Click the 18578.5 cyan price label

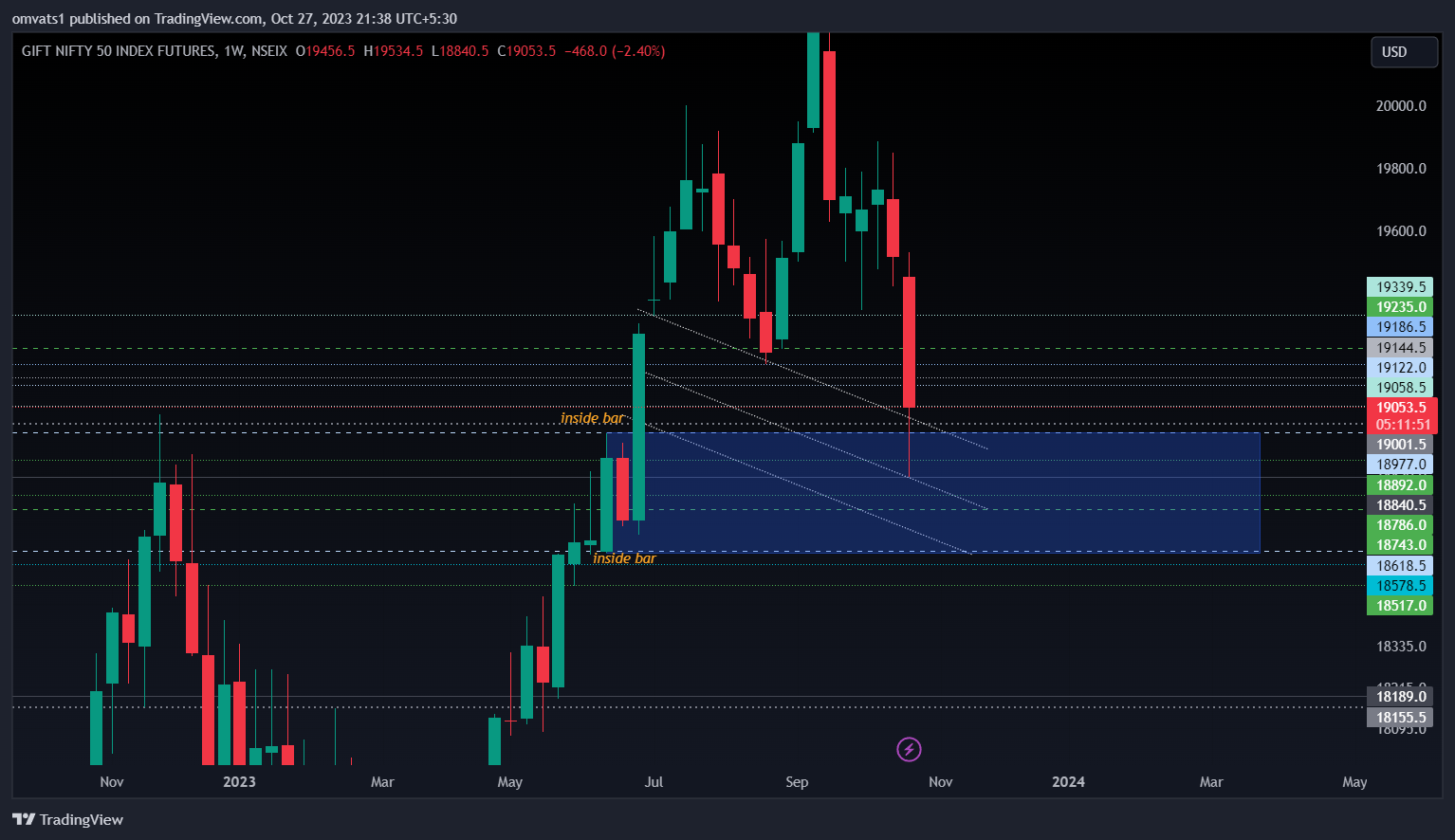(1400, 586)
